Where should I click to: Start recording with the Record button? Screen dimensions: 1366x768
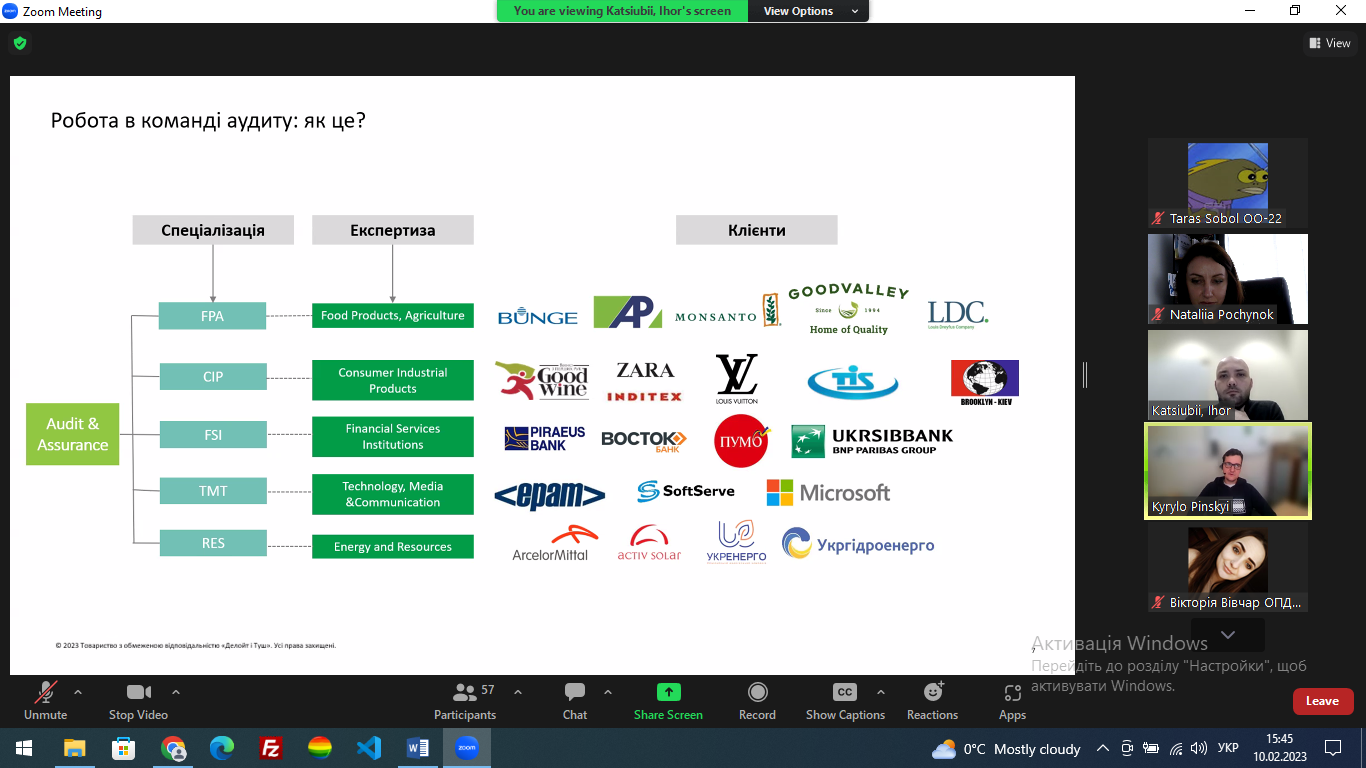[757, 700]
